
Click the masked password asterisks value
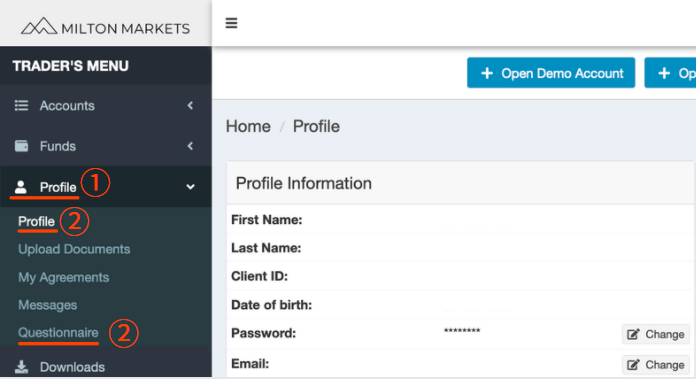tap(462, 331)
